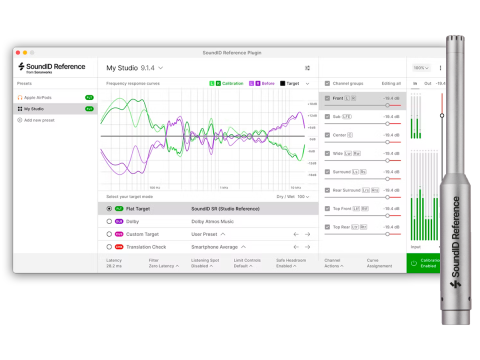Screen dimensions: 480x360
Task: Go to previous Custom Target preset arrow
Action: (296, 234)
